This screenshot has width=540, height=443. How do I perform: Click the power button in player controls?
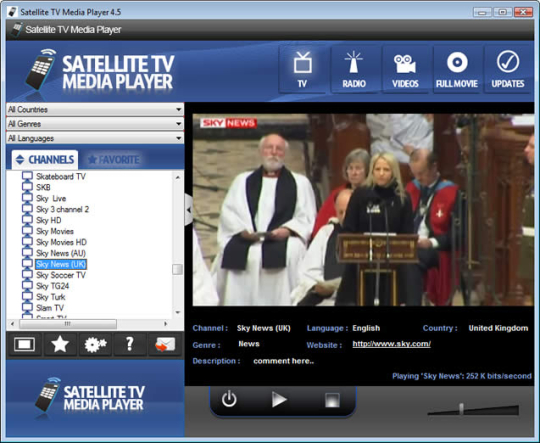tap(229, 400)
